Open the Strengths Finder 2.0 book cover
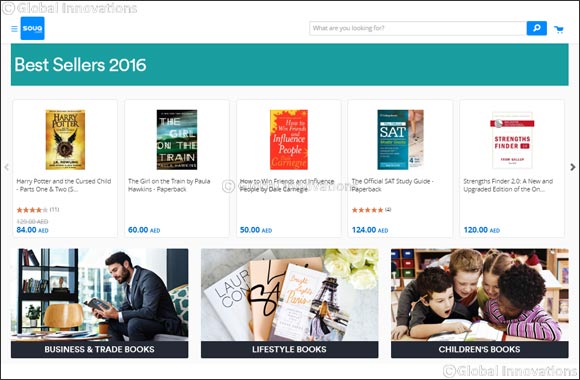580x380 pixels. [512, 140]
